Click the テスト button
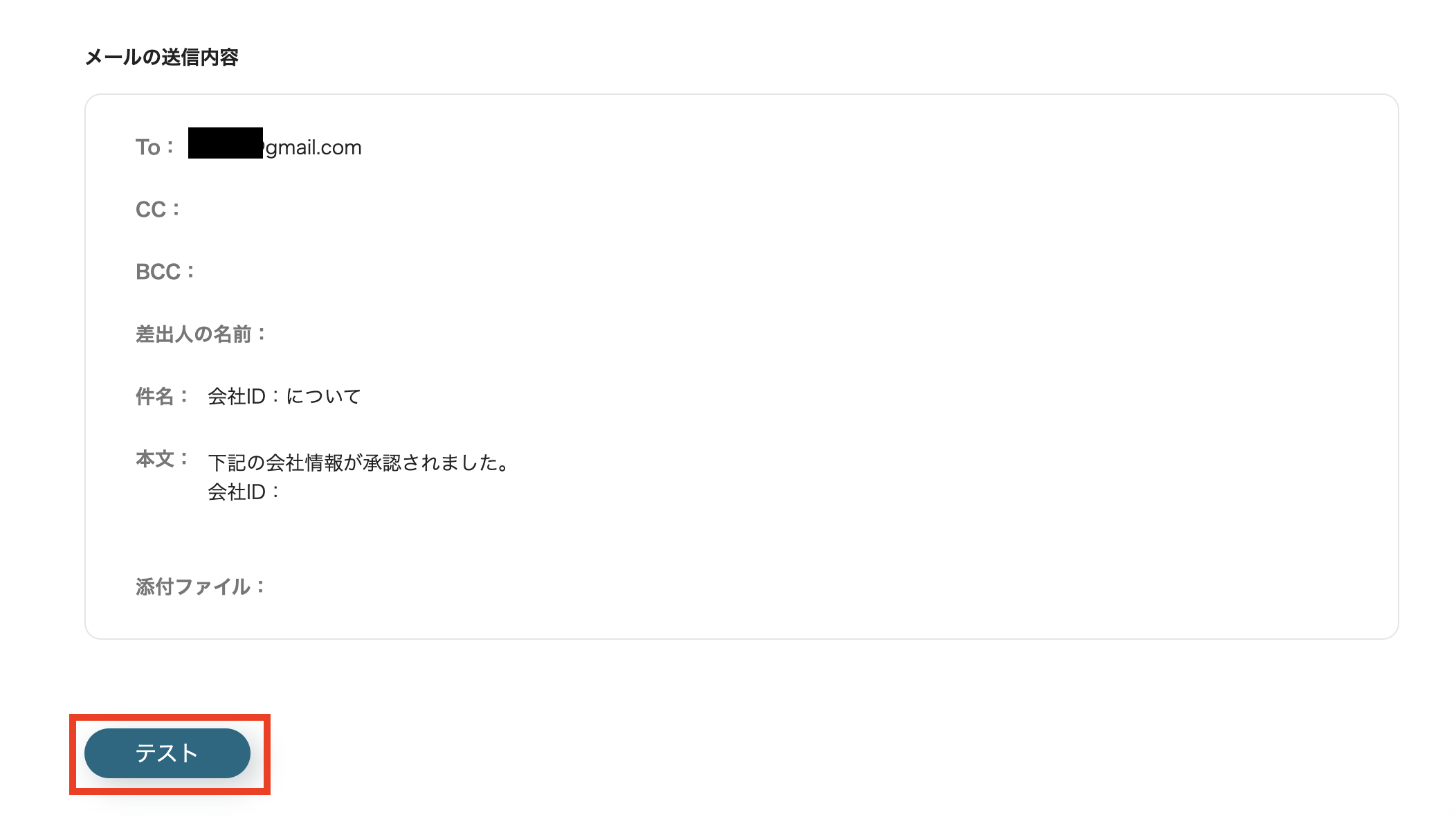The height and width of the screenshot is (817, 1456). 166,753
